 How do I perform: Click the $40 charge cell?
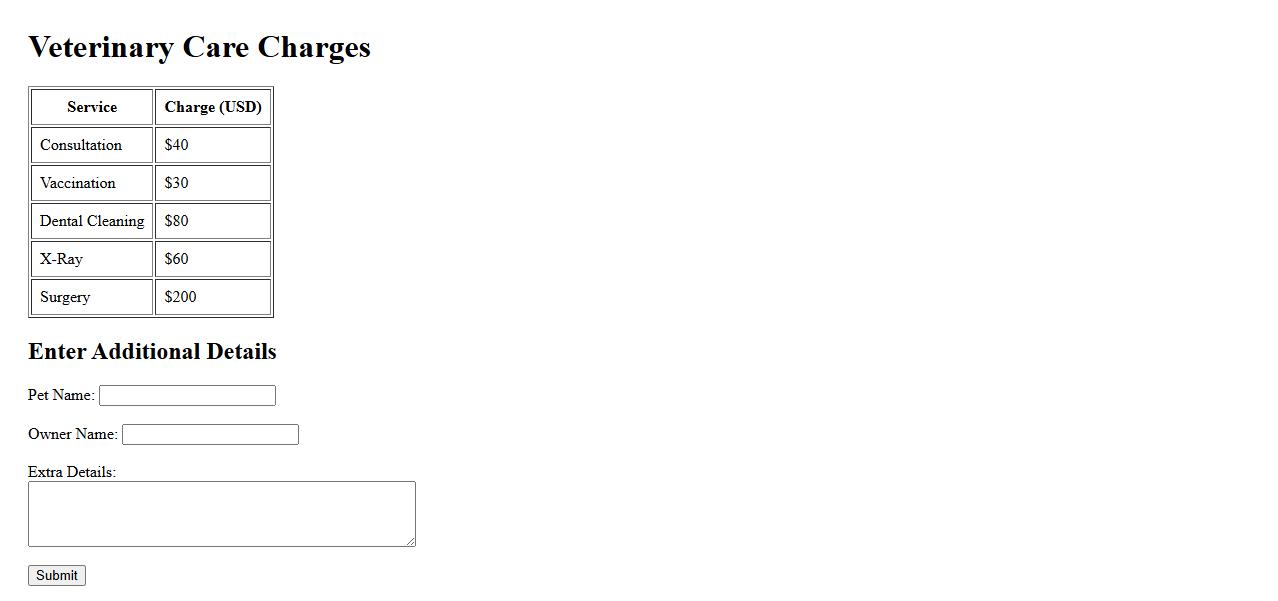coord(177,145)
